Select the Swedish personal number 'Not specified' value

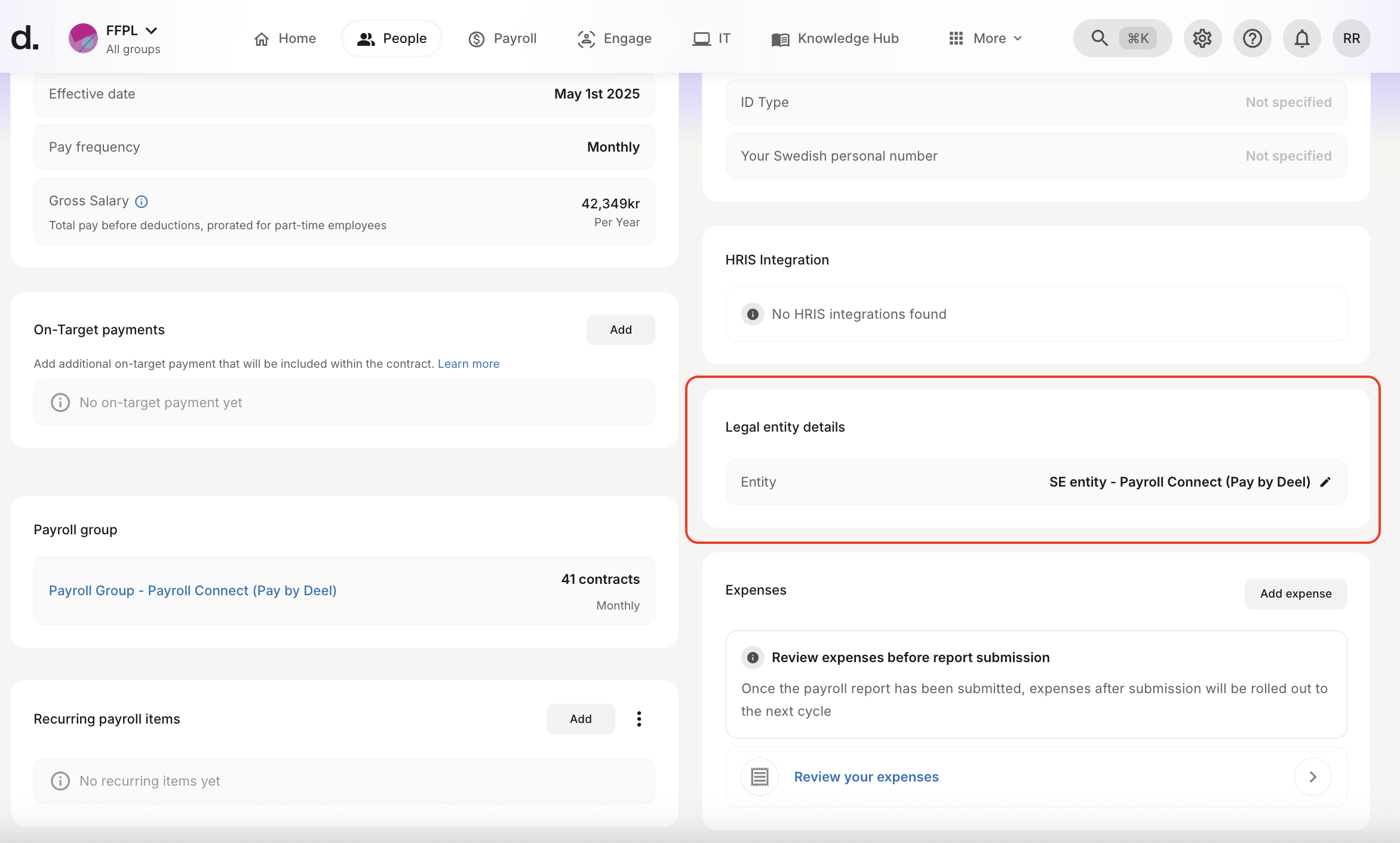tap(1288, 156)
